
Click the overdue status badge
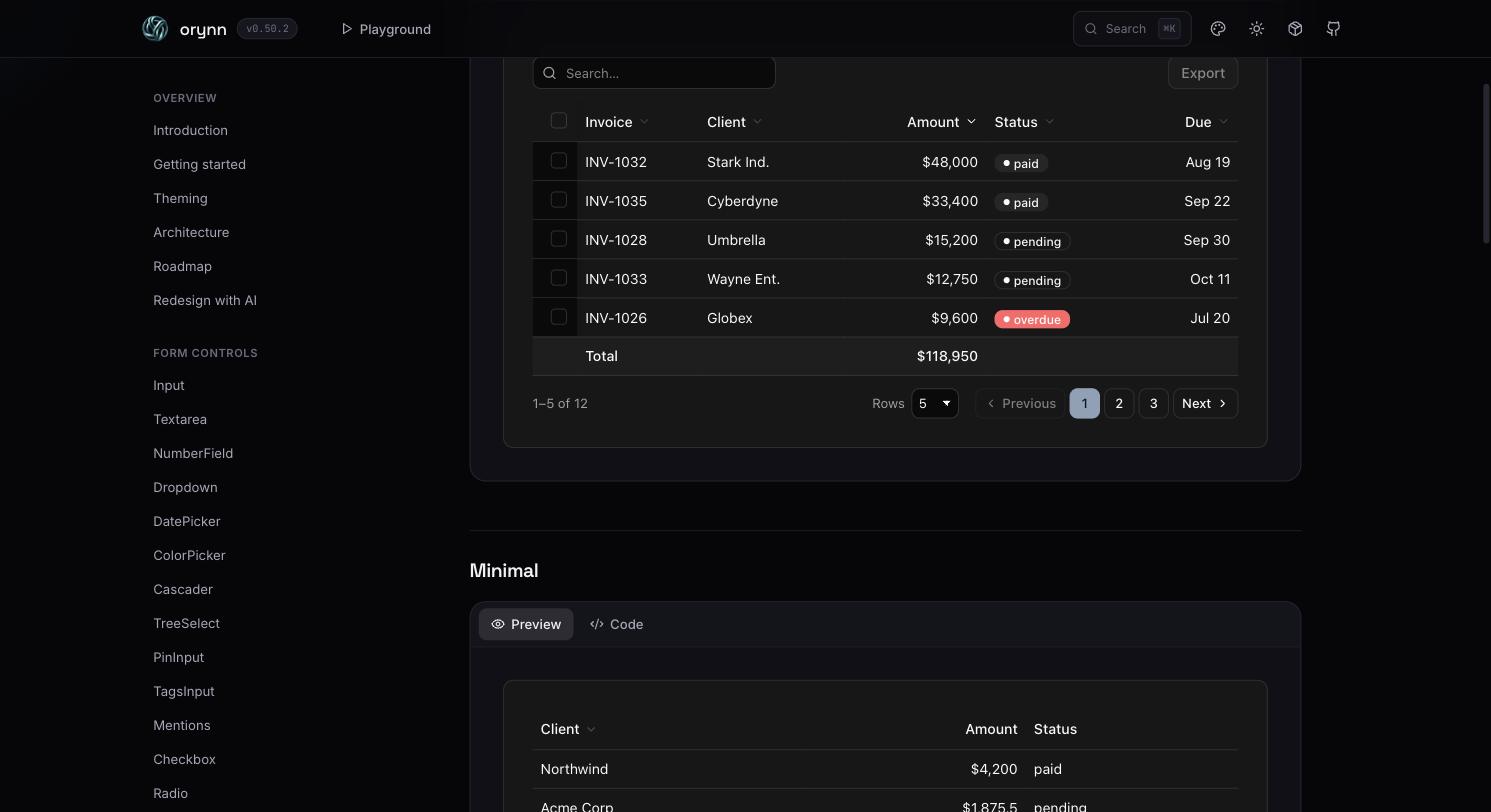[1032, 319]
